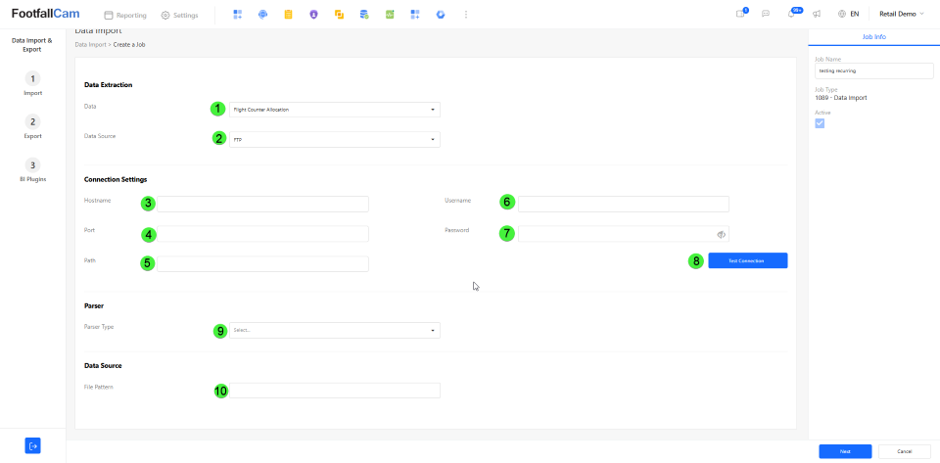Click the Job Name text field

[873, 71]
